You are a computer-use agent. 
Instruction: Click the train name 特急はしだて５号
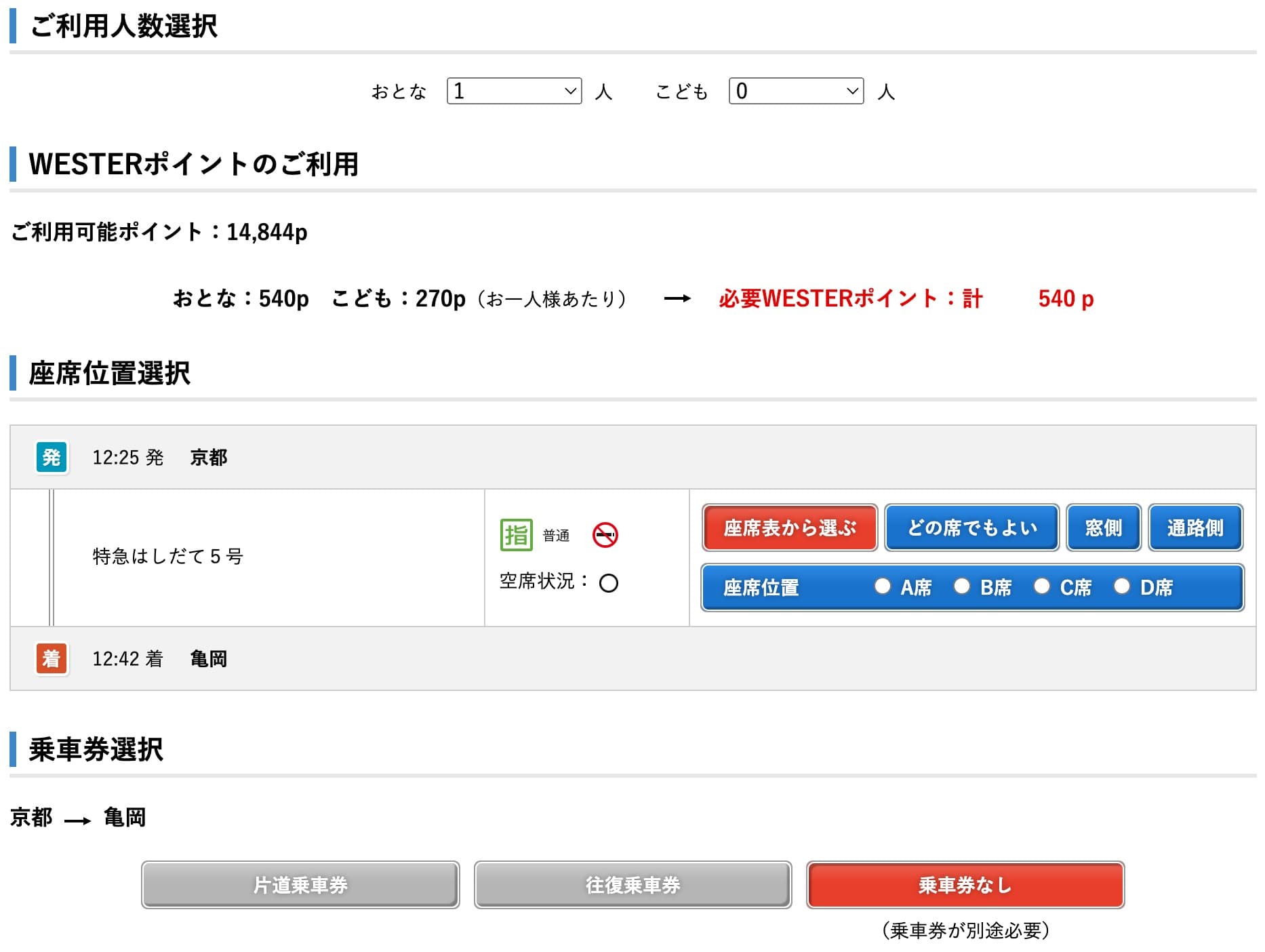coord(168,557)
